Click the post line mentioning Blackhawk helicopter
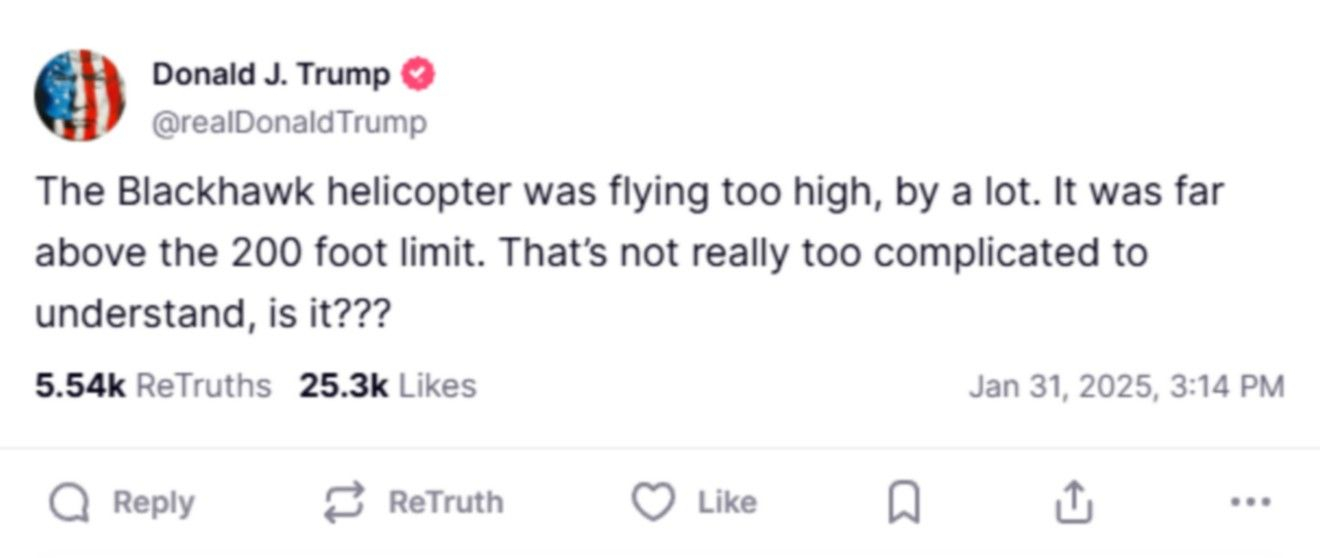This screenshot has width=1320, height=558. click(x=629, y=192)
